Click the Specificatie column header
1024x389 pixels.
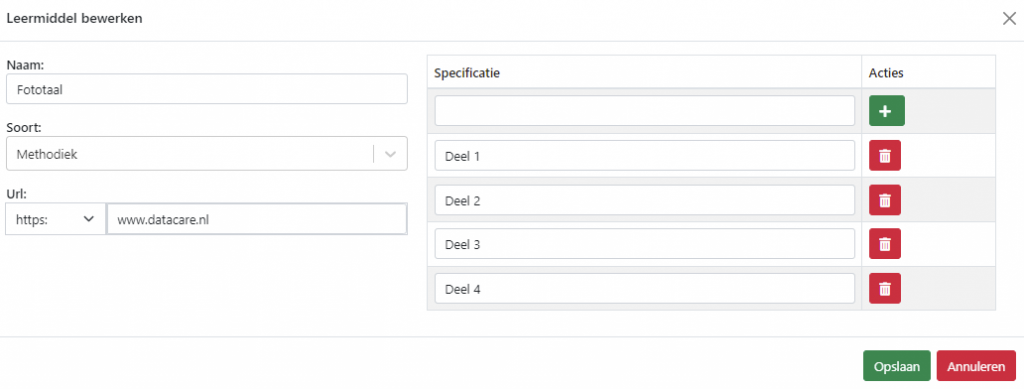(467, 73)
